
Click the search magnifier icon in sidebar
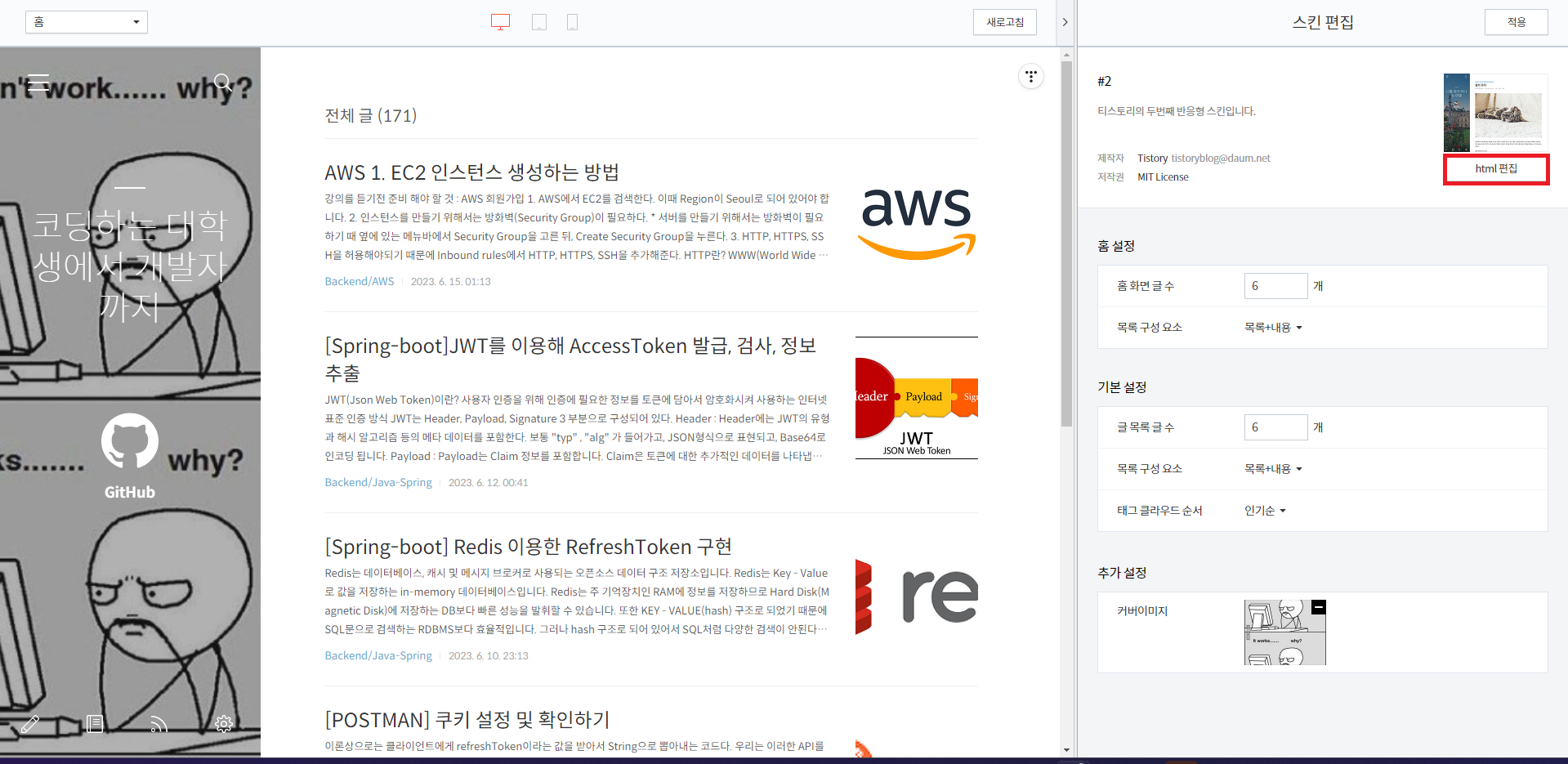[223, 83]
